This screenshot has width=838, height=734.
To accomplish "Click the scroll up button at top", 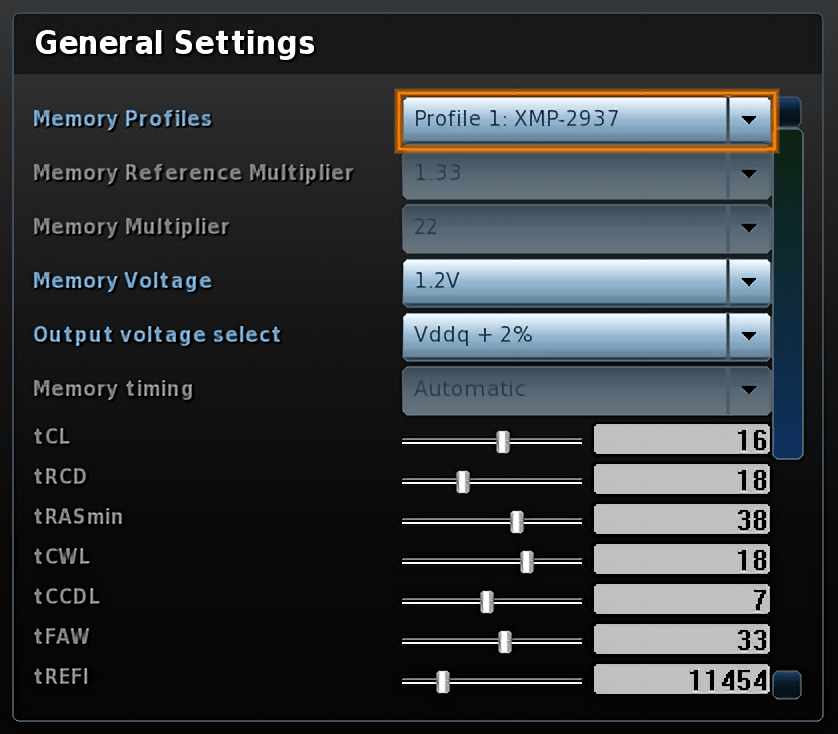I will tap(789, 110).
